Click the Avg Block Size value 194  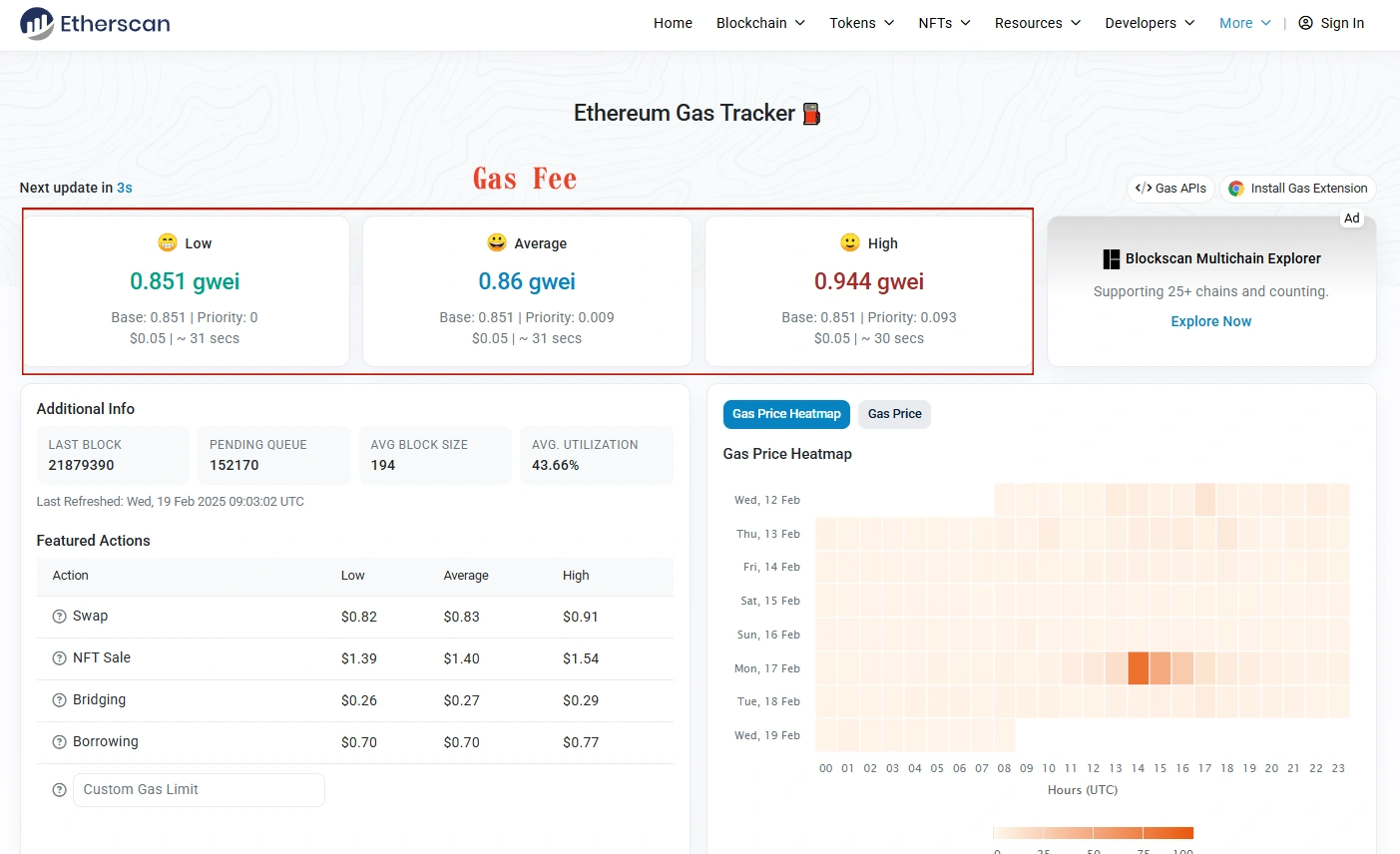(383, 466)
